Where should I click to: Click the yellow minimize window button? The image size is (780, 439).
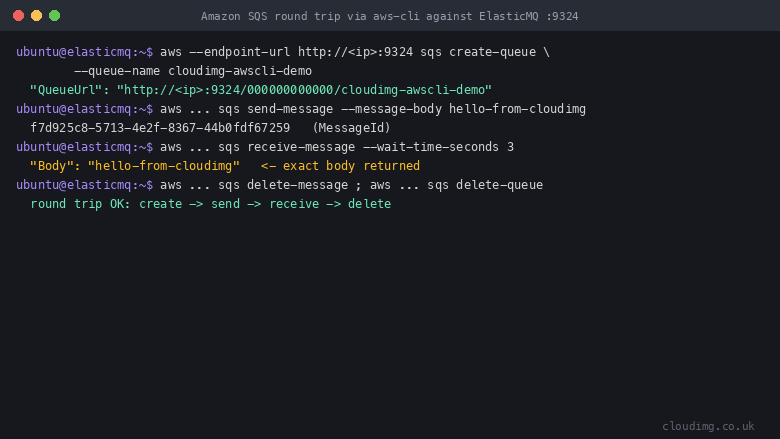point(36,15)
